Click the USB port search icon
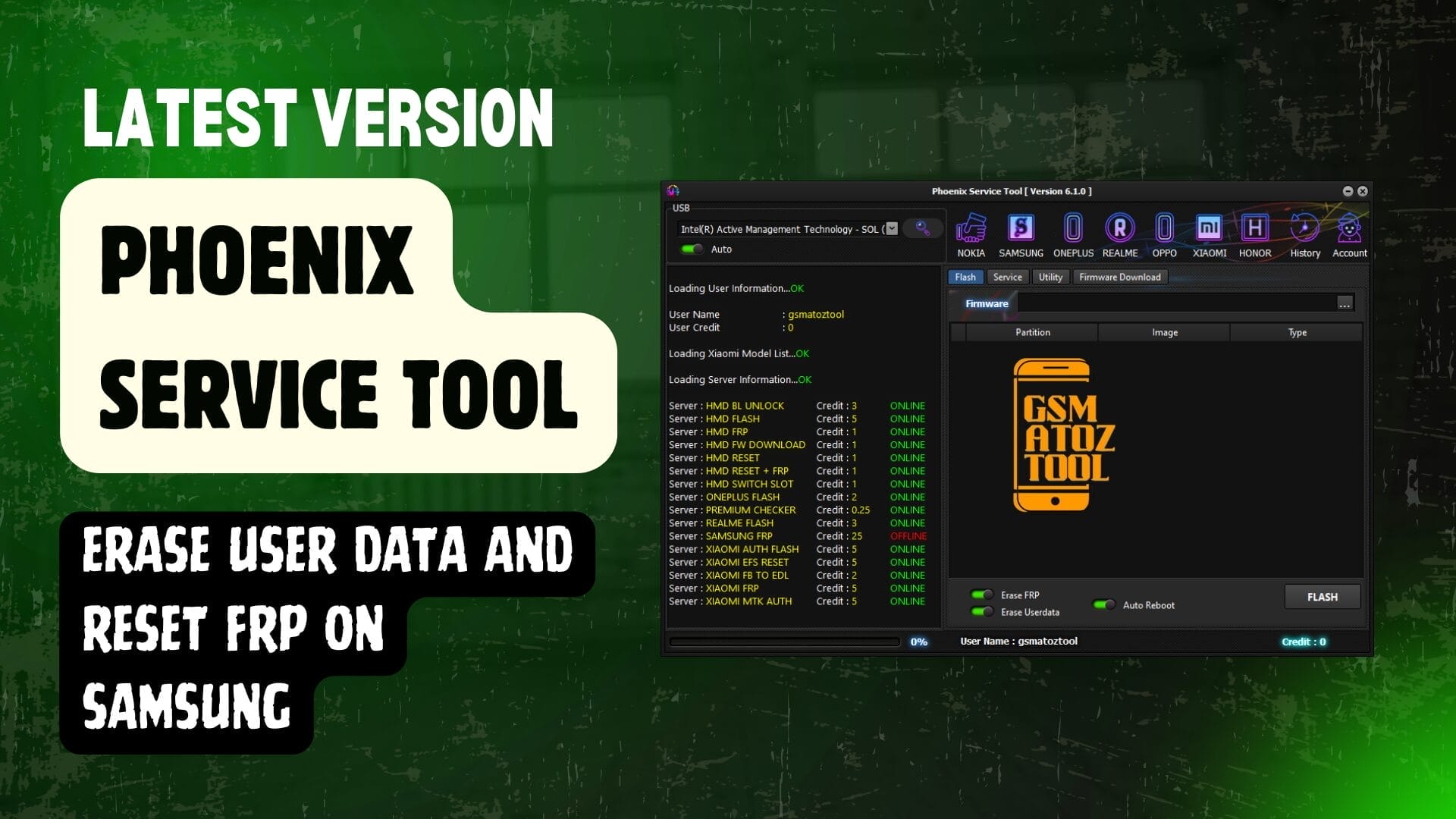1456x819 pixels. 923,228
